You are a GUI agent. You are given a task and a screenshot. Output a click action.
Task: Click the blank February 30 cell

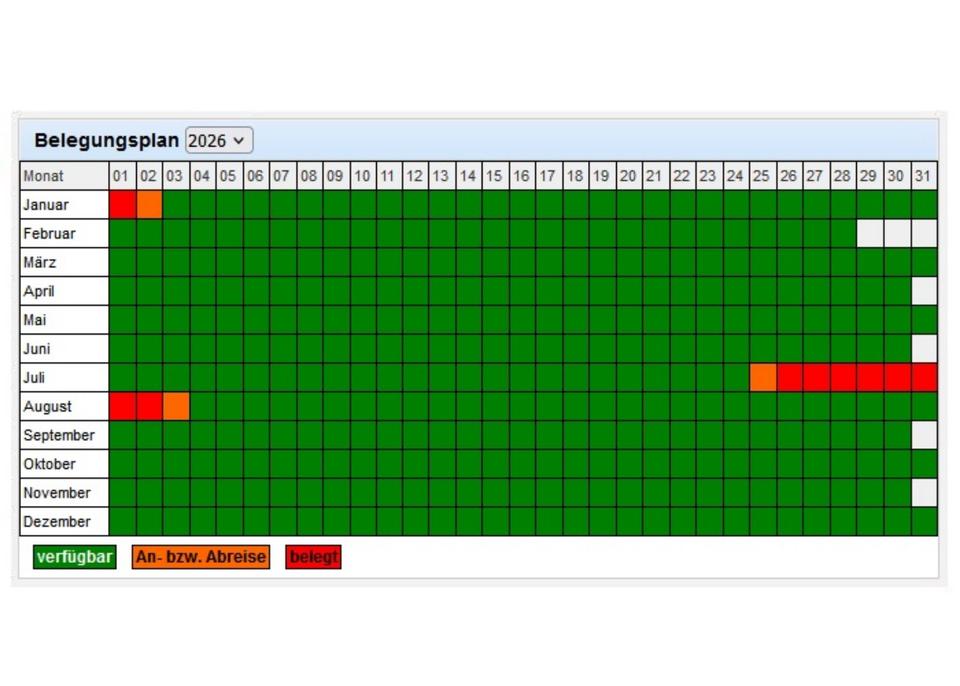[x=897, y=234]
